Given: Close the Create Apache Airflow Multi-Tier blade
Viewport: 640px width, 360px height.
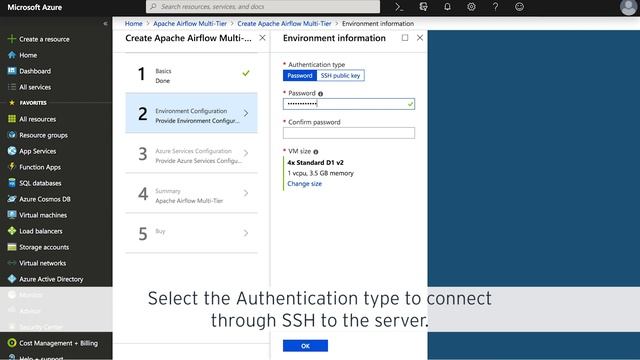Looking at the screenshot, I should 262,38.
